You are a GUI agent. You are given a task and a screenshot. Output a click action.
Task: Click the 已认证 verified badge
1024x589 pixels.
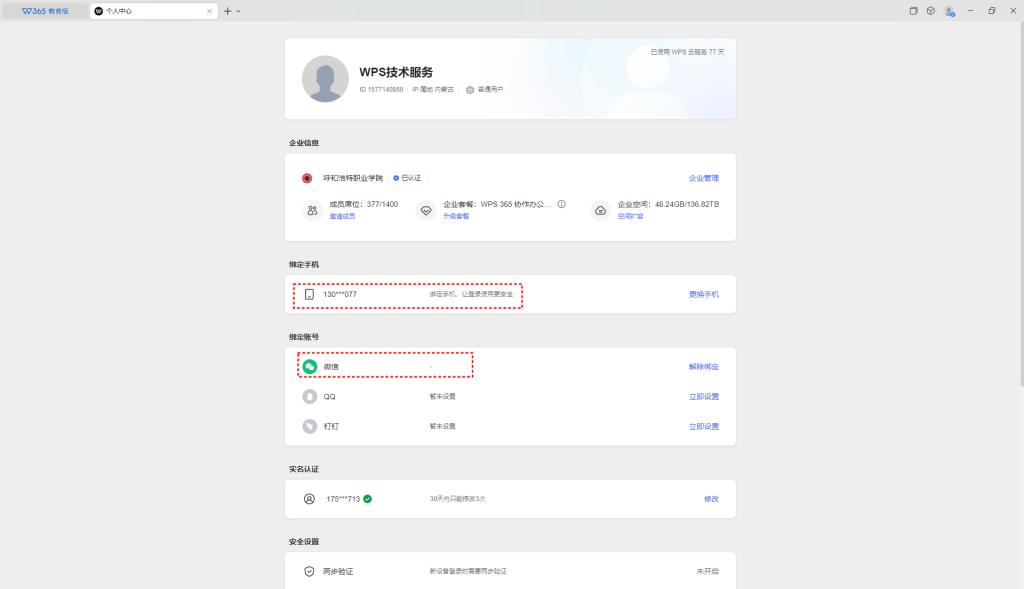pyautogui.click(x=407, y=178)
